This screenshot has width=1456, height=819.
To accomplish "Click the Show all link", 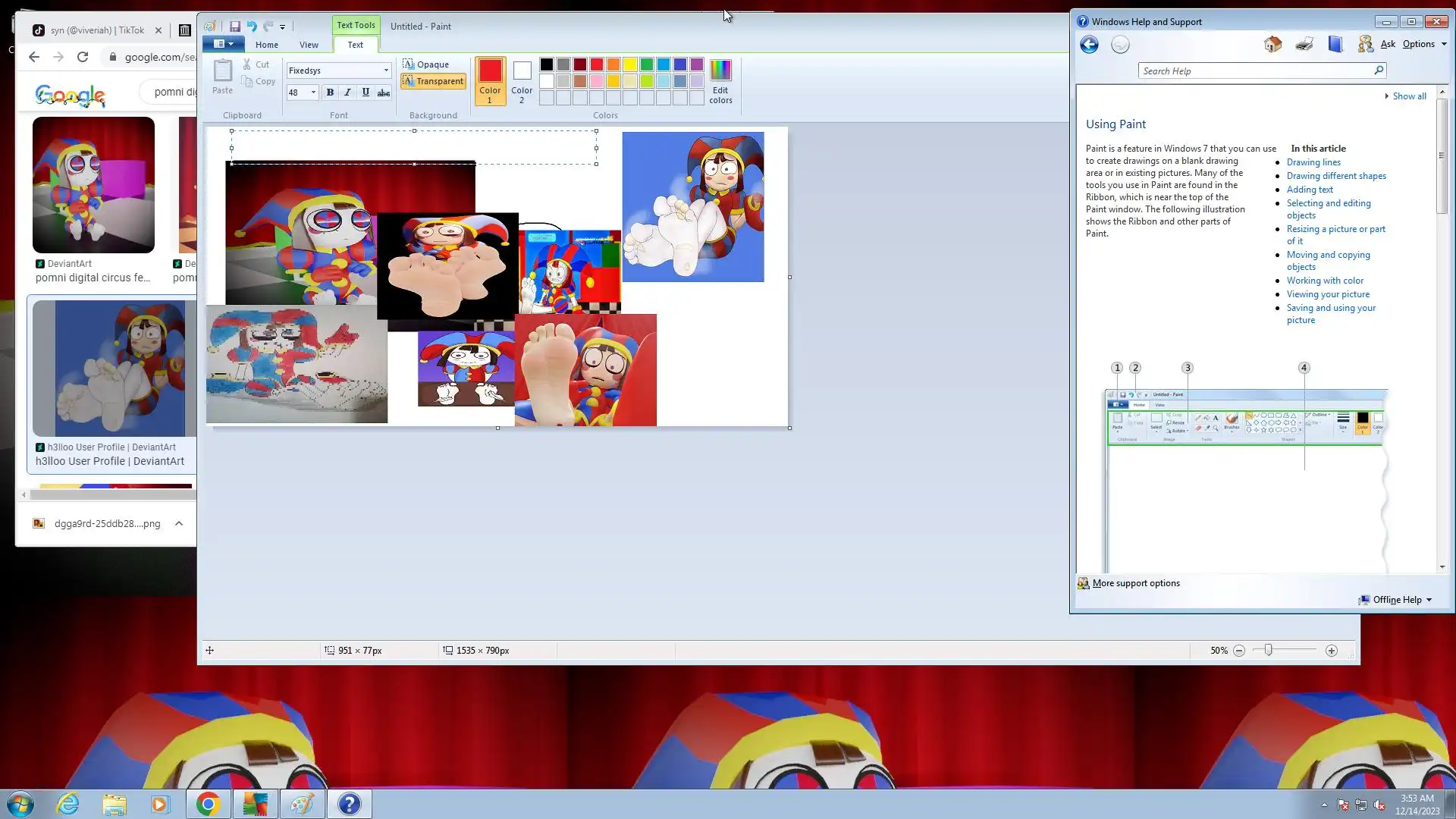I will 1409,96.
